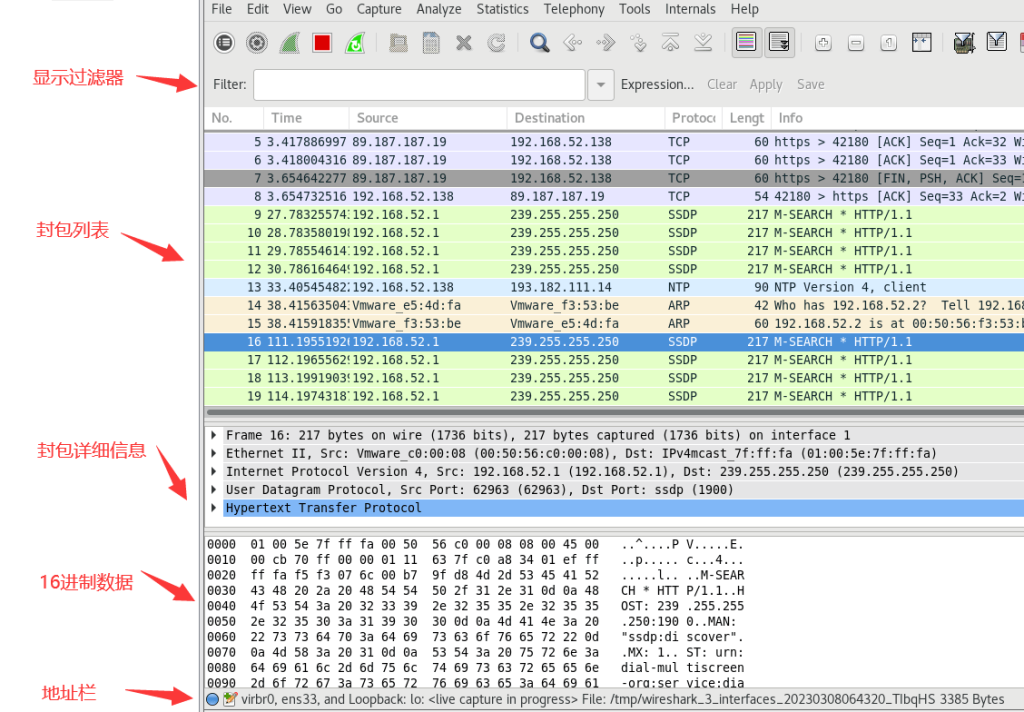Reload the capture file icon
Viewport: 1024px width, 712px height.
coord(496,43)
